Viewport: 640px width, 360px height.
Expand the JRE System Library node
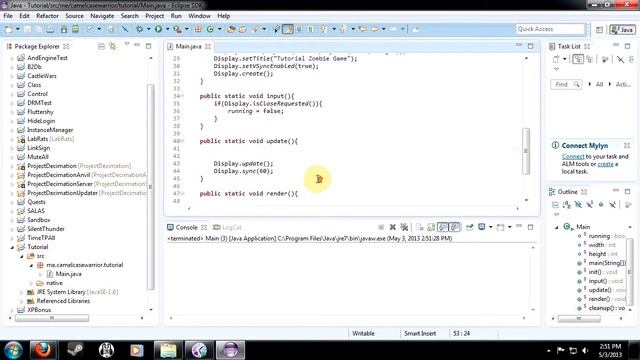pyautogui.click(x=22, y=292)
